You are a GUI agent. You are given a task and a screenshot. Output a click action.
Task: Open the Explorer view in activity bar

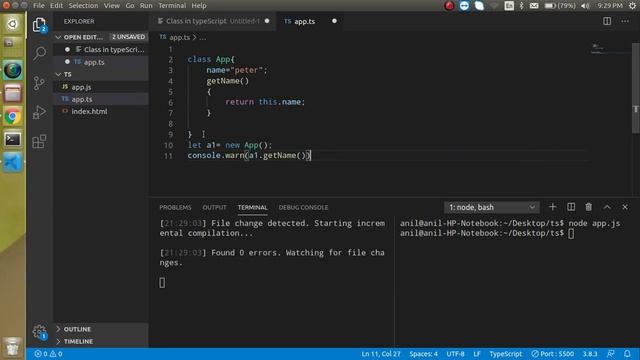click(x=39, y=25)
